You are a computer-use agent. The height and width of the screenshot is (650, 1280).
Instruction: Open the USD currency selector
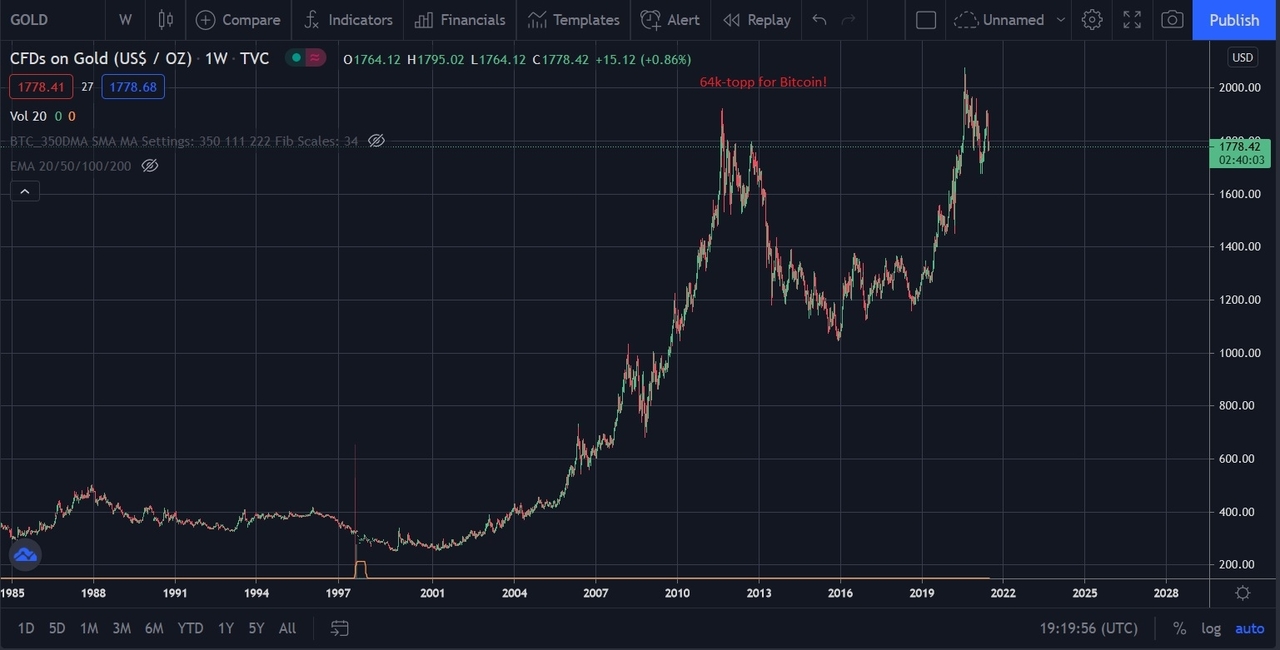coord(1242,58)
